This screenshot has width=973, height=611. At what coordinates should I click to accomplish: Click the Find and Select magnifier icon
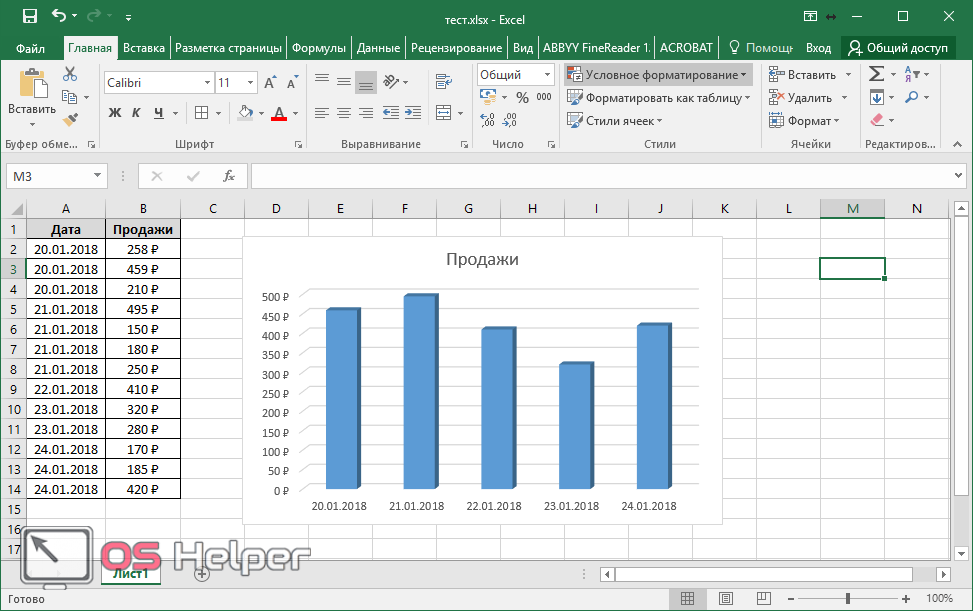[911, 98]
